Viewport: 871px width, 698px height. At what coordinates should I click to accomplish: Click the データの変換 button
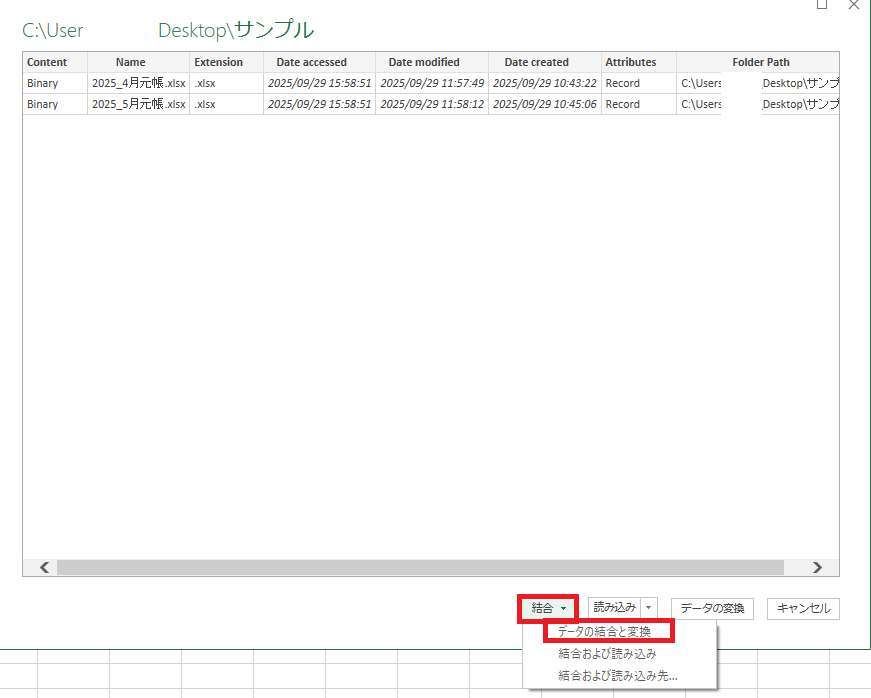[711, 608]
